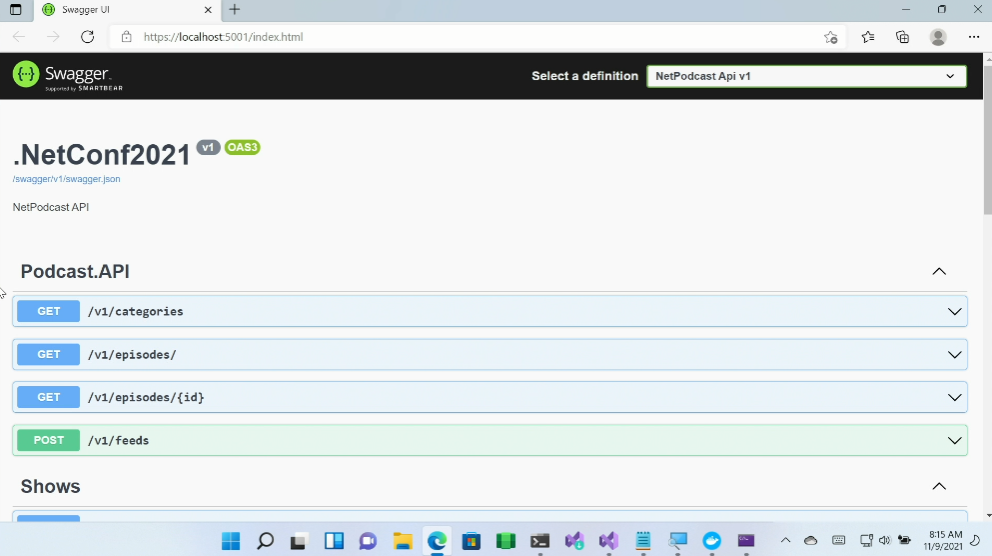
Task: Show hidden system tray icons
Action: click(785, 540)
